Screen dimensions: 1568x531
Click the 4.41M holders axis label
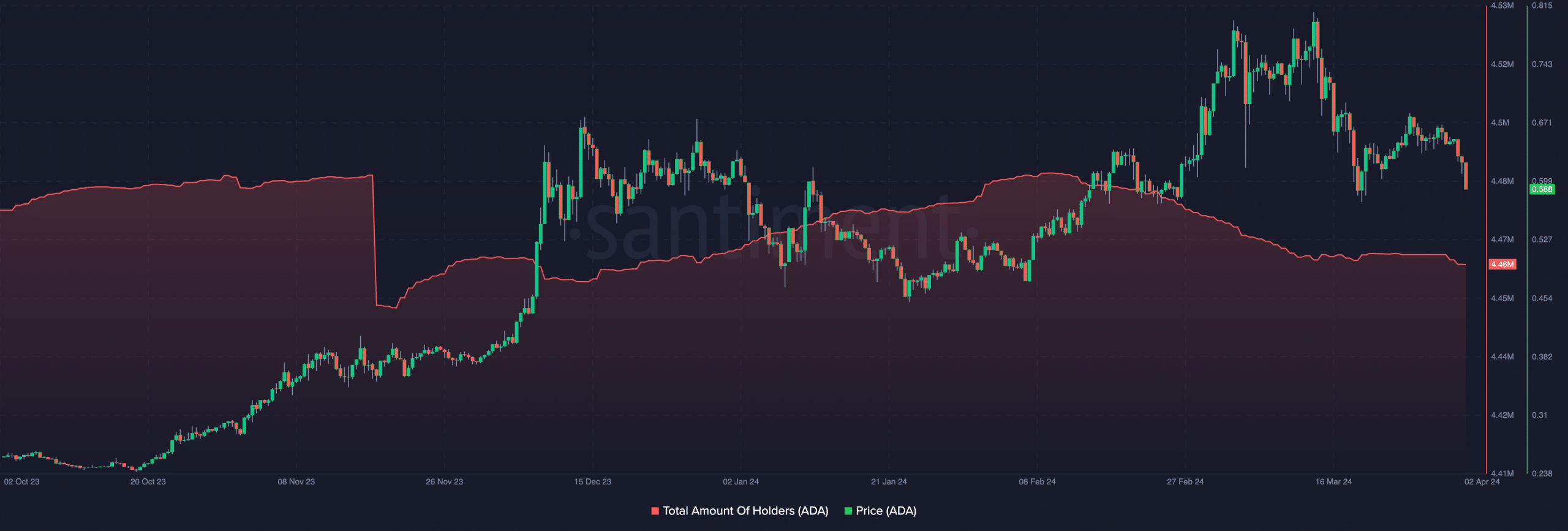1502,473
